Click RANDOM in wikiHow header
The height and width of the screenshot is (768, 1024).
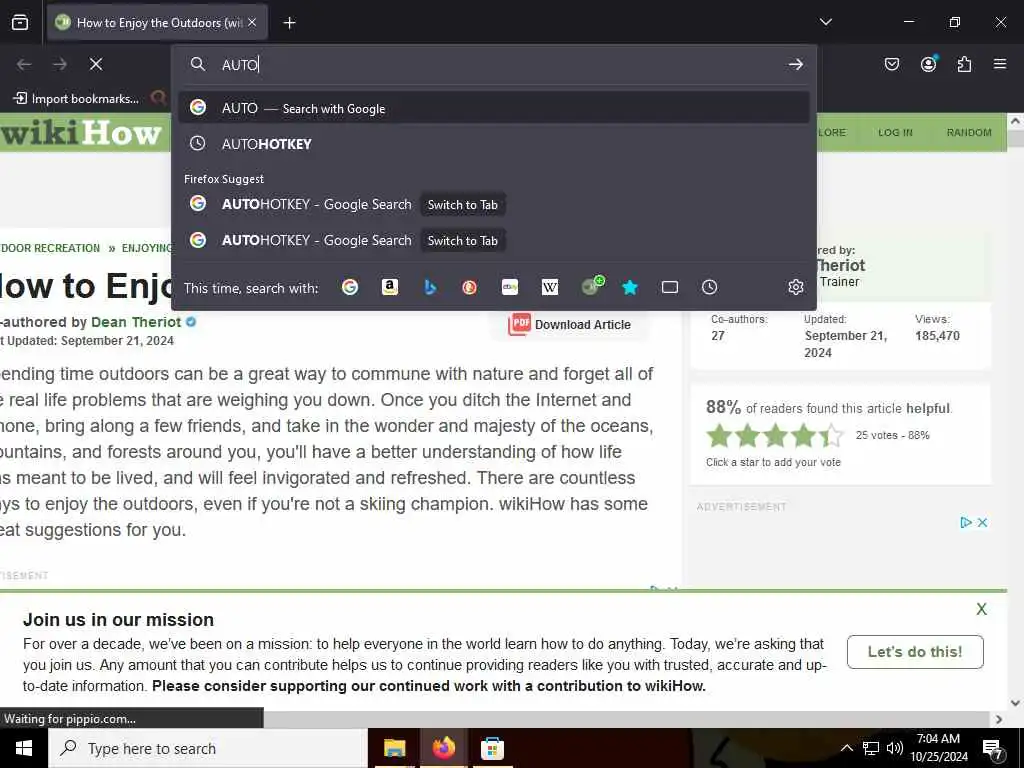pyautogui.click(x=968, y=133)
